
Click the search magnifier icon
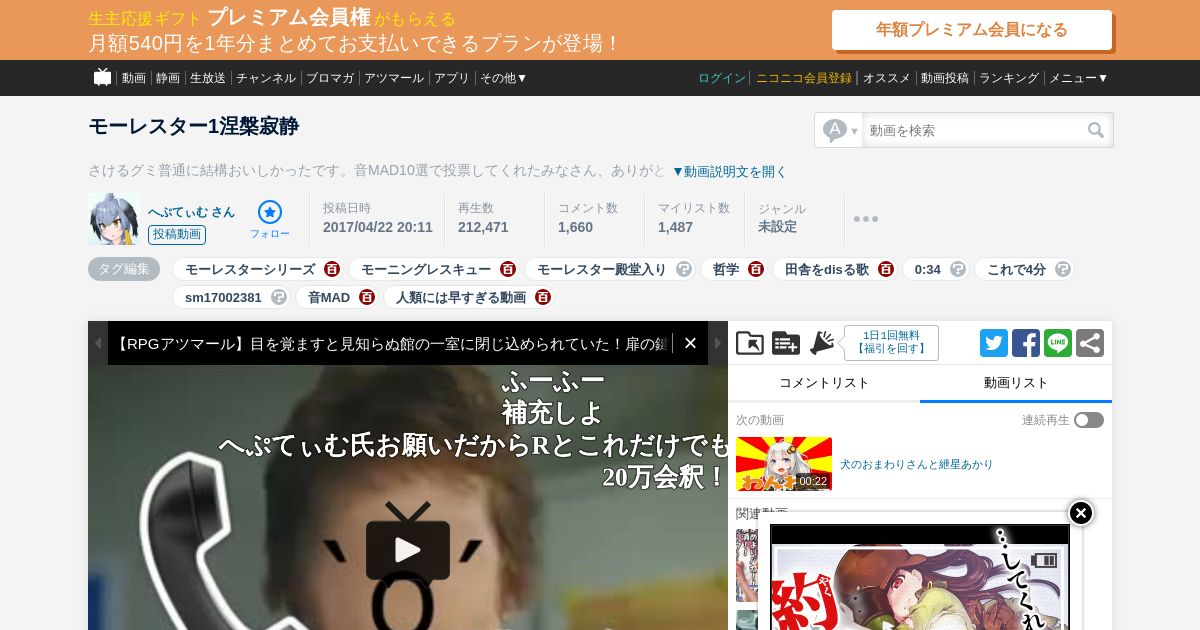1096,130
